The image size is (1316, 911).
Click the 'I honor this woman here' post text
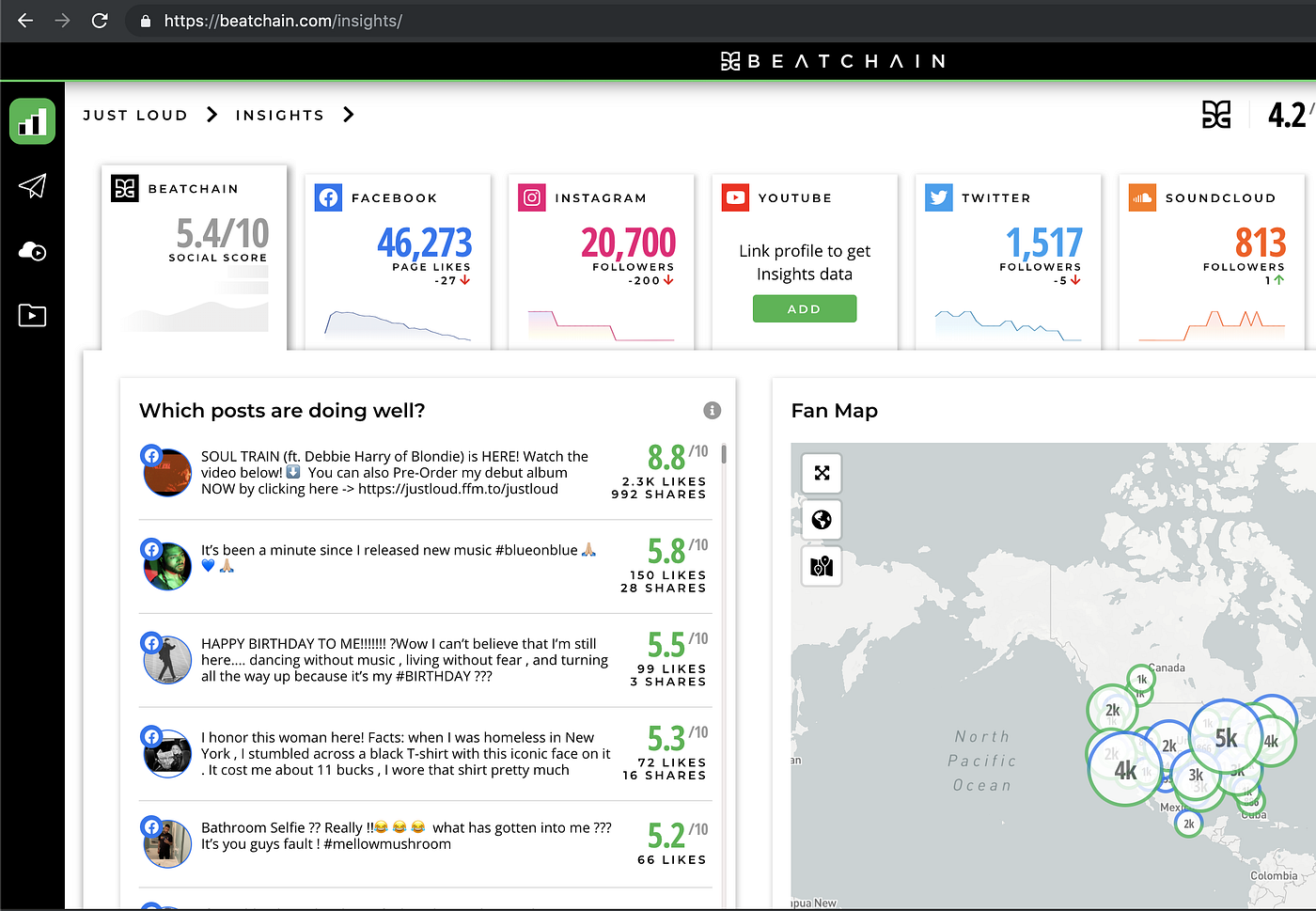pos(405,753)
